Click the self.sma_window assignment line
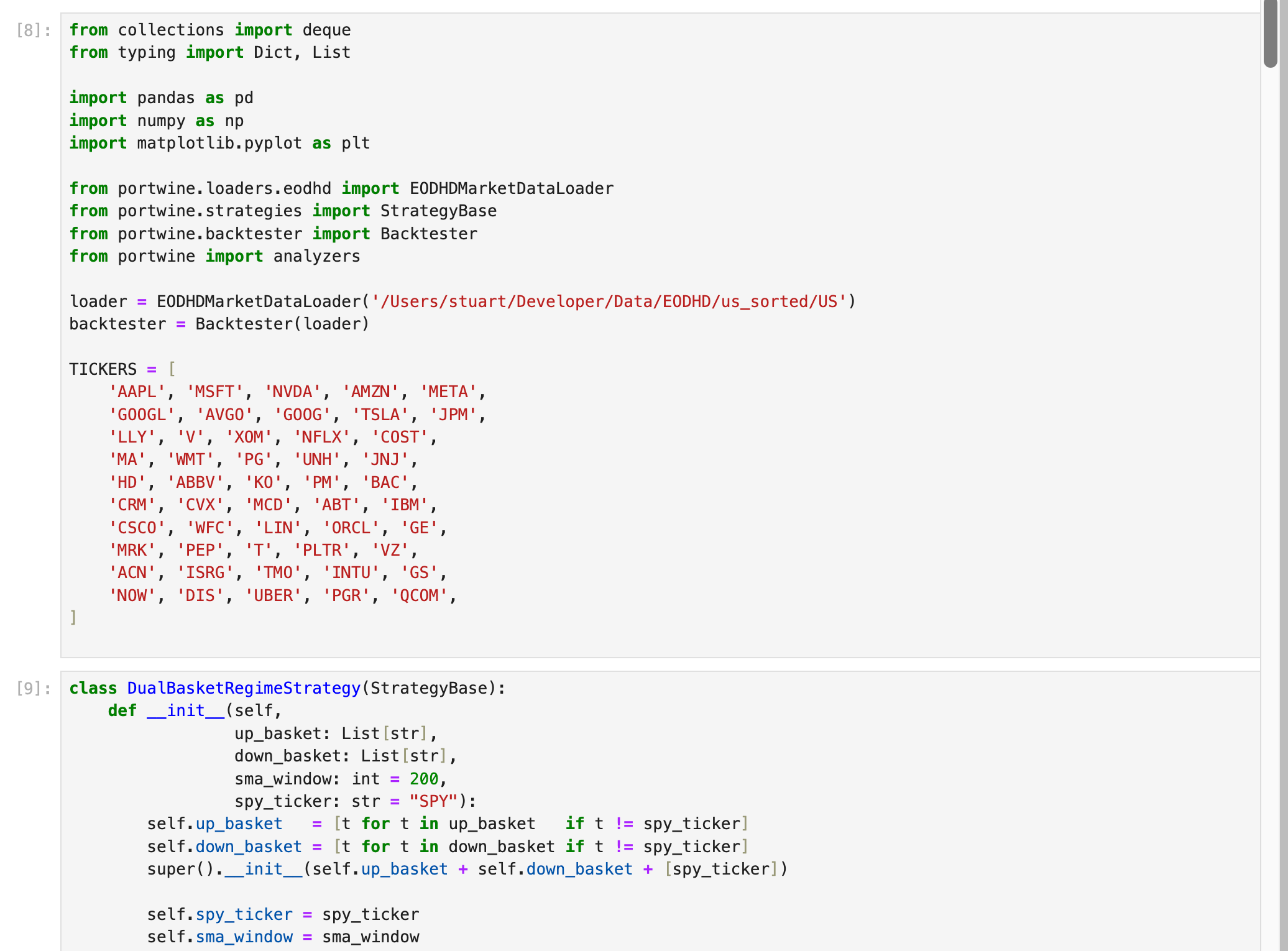Image resolution: width=1288 pixels, height=951 pixels. click(x=283, y=937)
